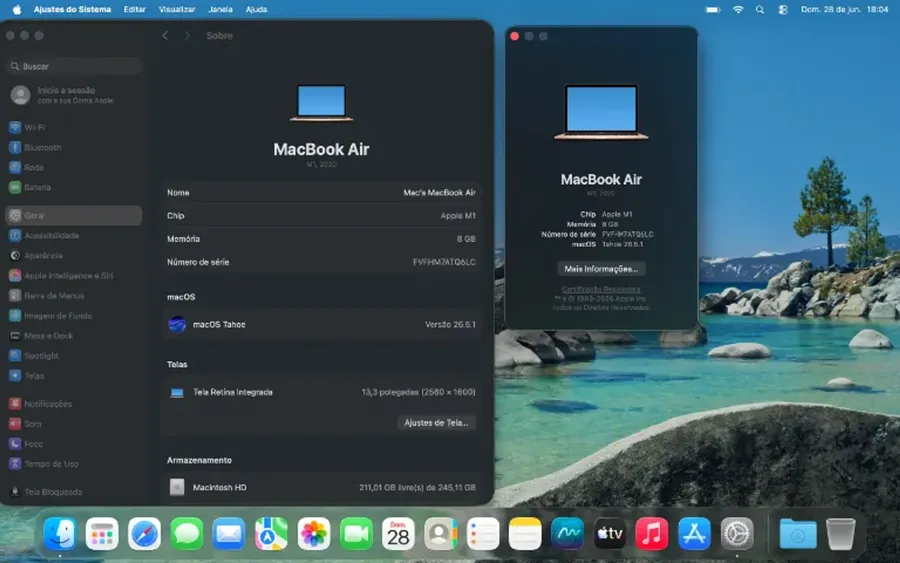Open the Ajustes do Sistema menu
900x563 pixels.
click(72, 9)
